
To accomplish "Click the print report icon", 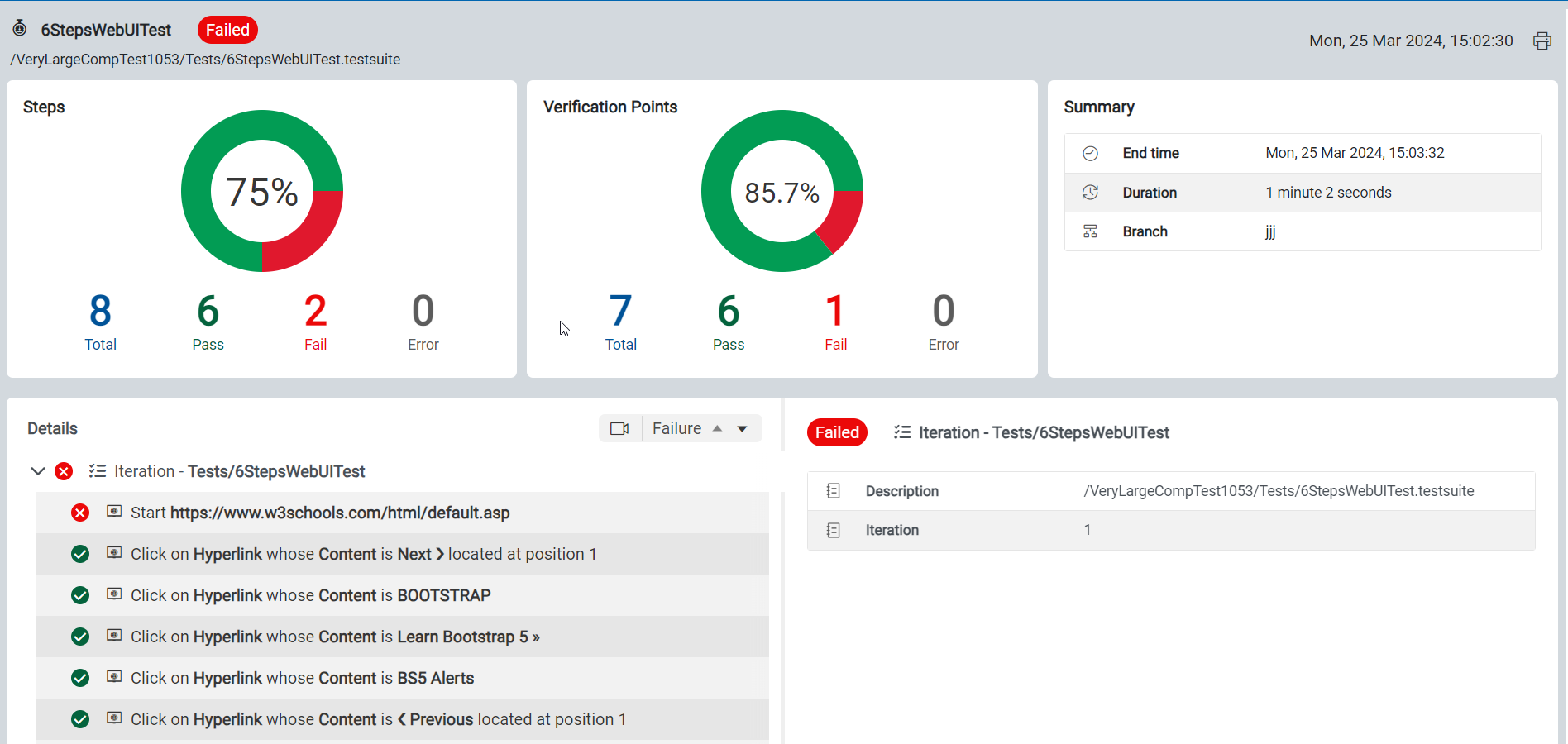I will click(1542, 41).
